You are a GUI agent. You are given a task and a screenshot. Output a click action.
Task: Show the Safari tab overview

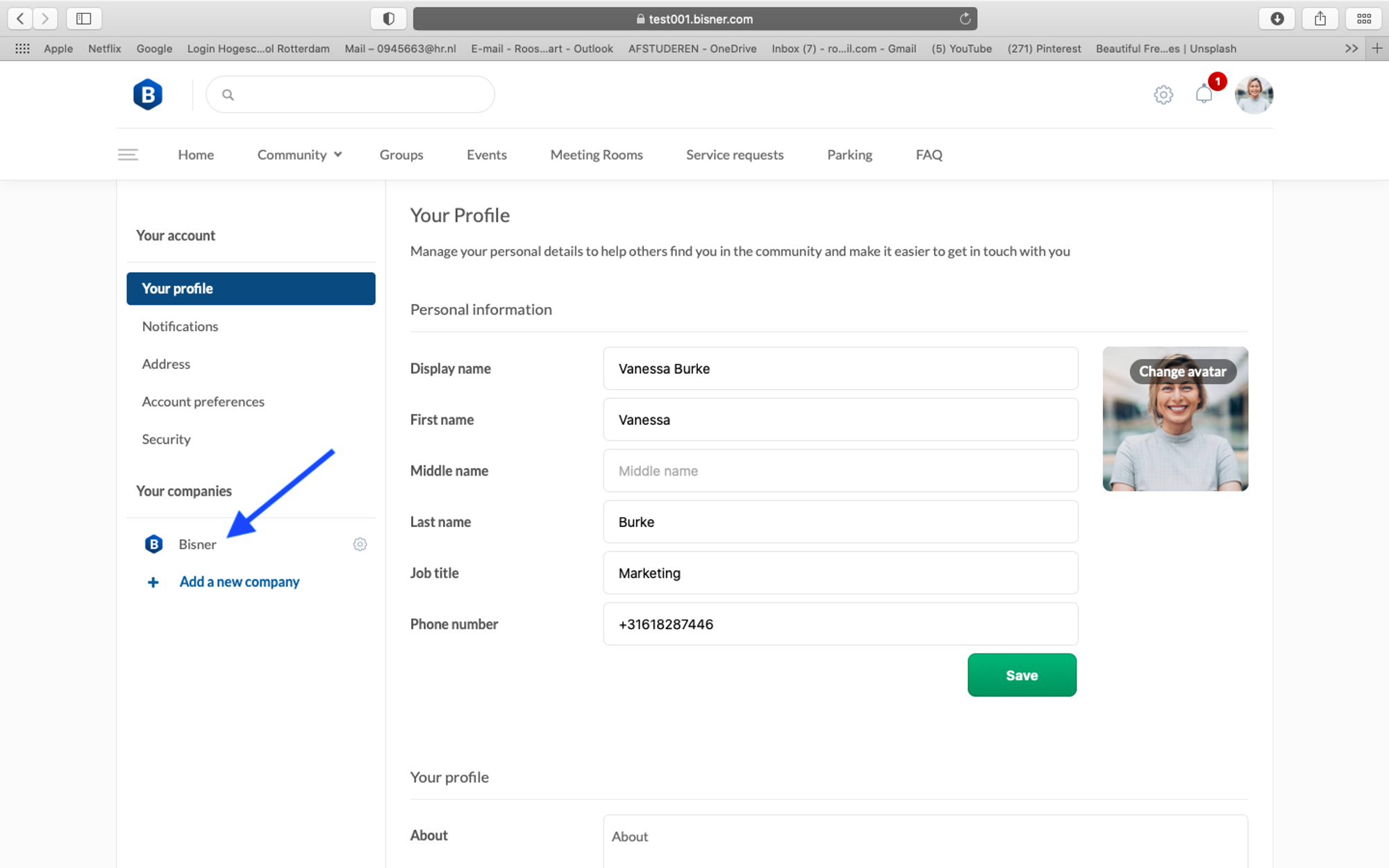1364,19
